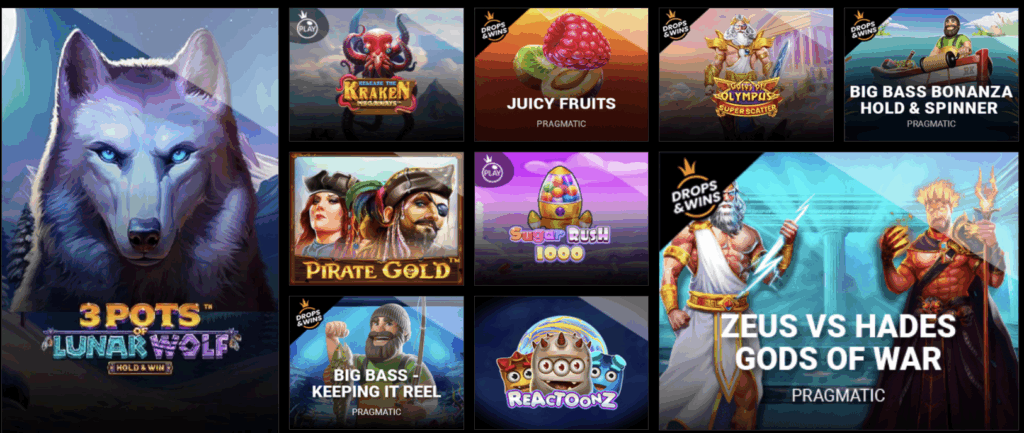Click Drops & Wins badge on Juicy Fruits
This screenshot has width=1024, height=433.
click(490, 27)
